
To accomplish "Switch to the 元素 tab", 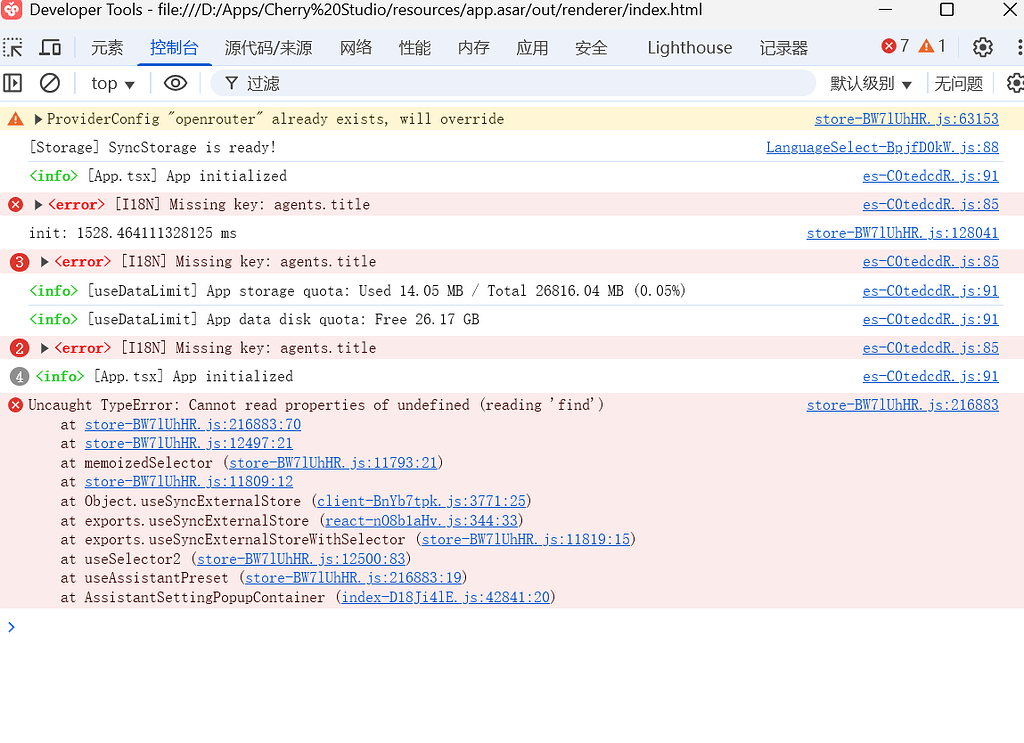I will pos(106,48).
